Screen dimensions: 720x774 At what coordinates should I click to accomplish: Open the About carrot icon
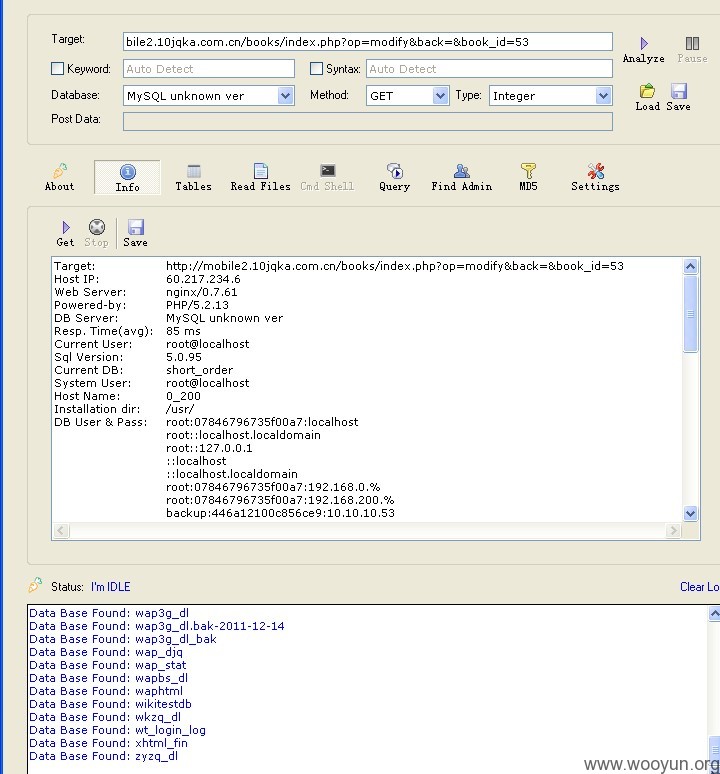click(x=60, y=171)
